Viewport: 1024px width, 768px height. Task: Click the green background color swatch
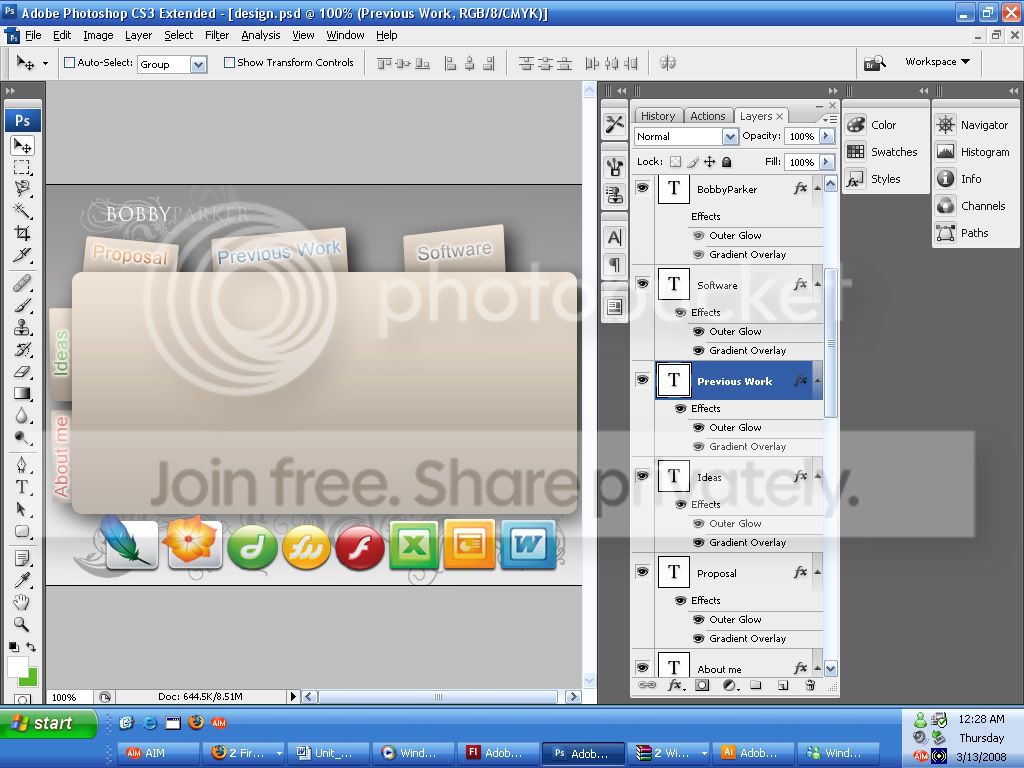pyautogui.click(x=31, y=679)
